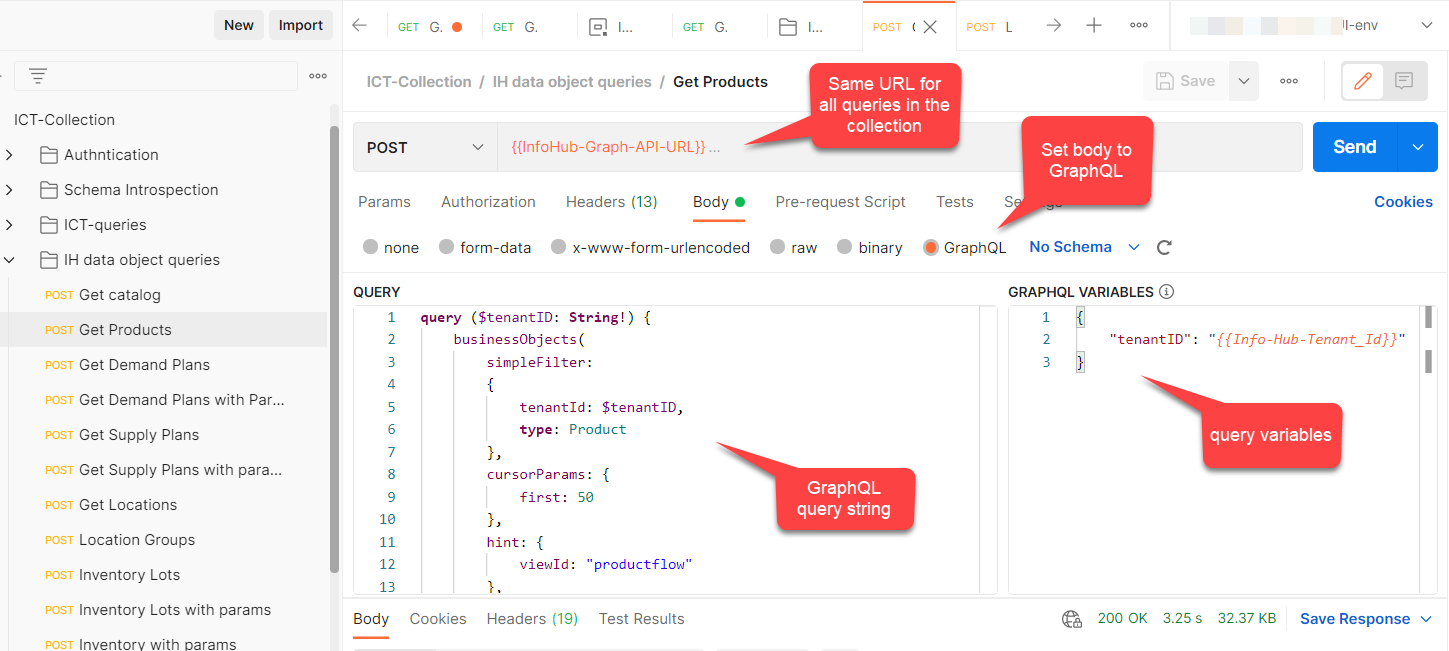Open the Cookies link

(x=1403, y=201)
